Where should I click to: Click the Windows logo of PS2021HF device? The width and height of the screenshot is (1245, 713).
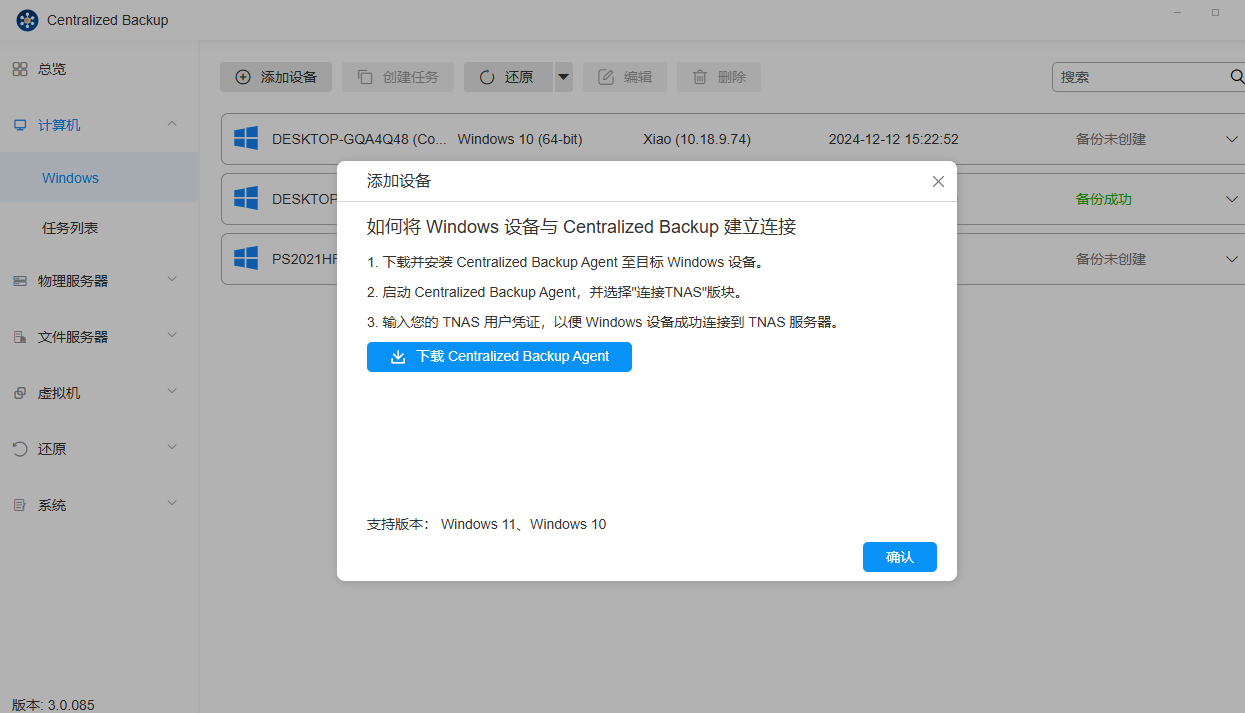[x=246, y=259]
